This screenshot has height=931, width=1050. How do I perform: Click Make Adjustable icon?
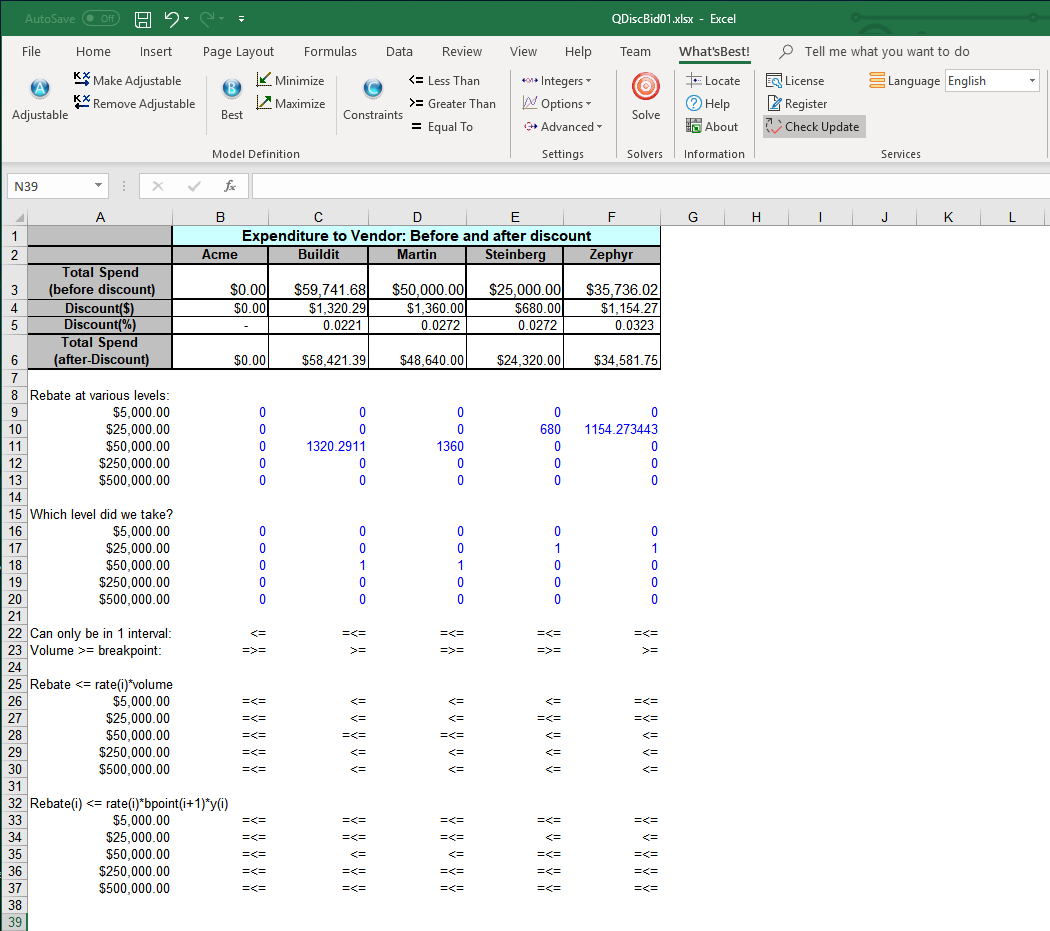click(82, 79)
